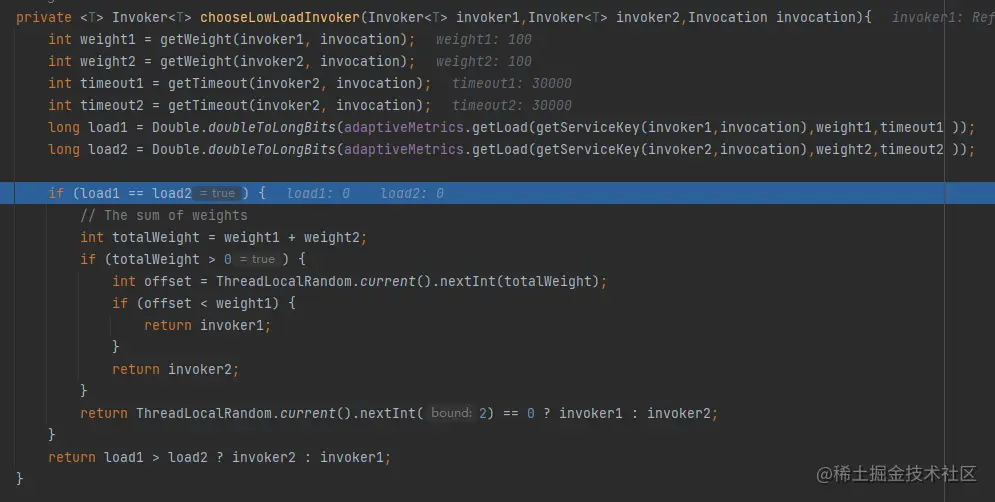This screenshot has width=995, height=502.
Task: Click 'int weight2' declaration
Action: pyautogui.click(x=92, y=62)
